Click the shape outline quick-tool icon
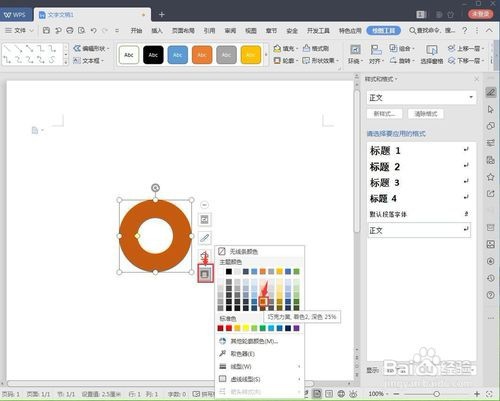 (x=205, y=274)
